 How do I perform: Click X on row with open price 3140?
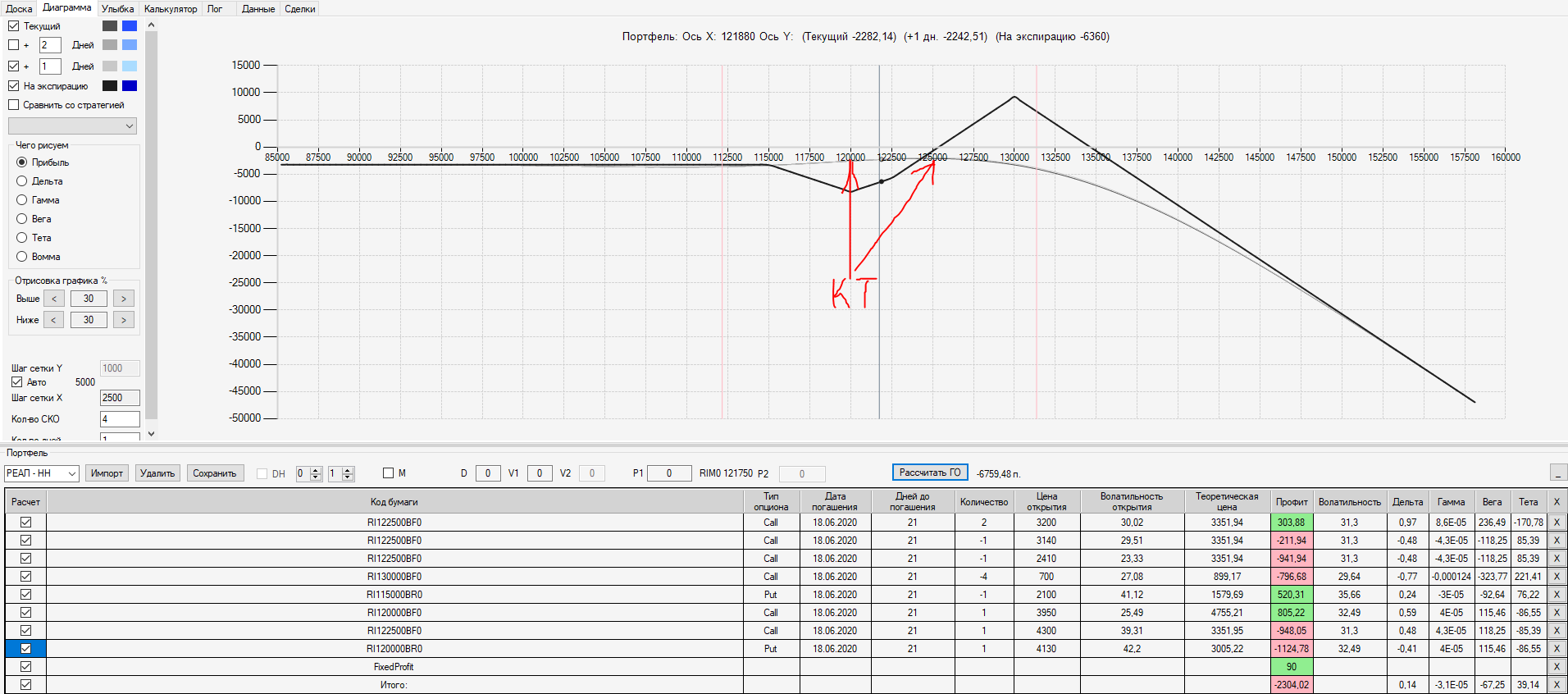(1557, 541)
